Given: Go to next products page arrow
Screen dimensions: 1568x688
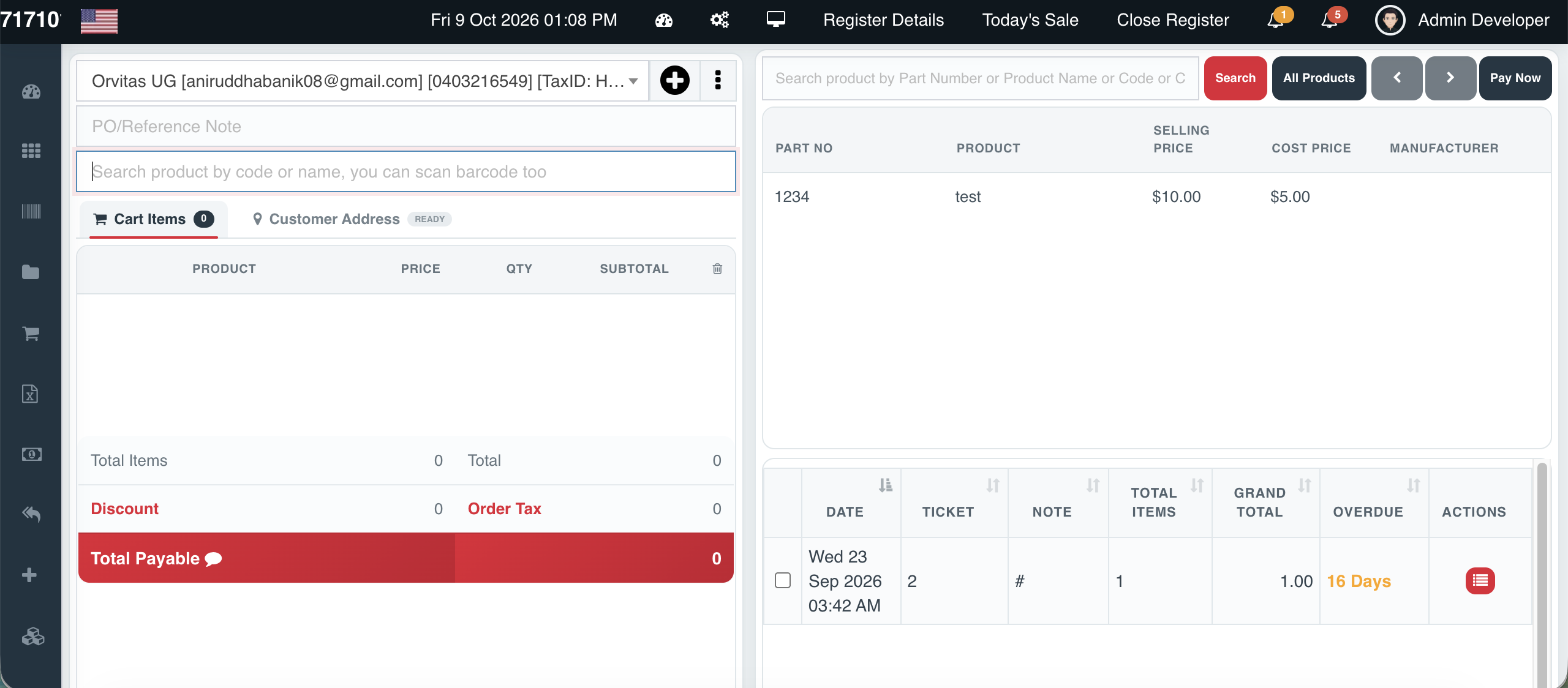Looking at the screenshot, I should 1450,78.
